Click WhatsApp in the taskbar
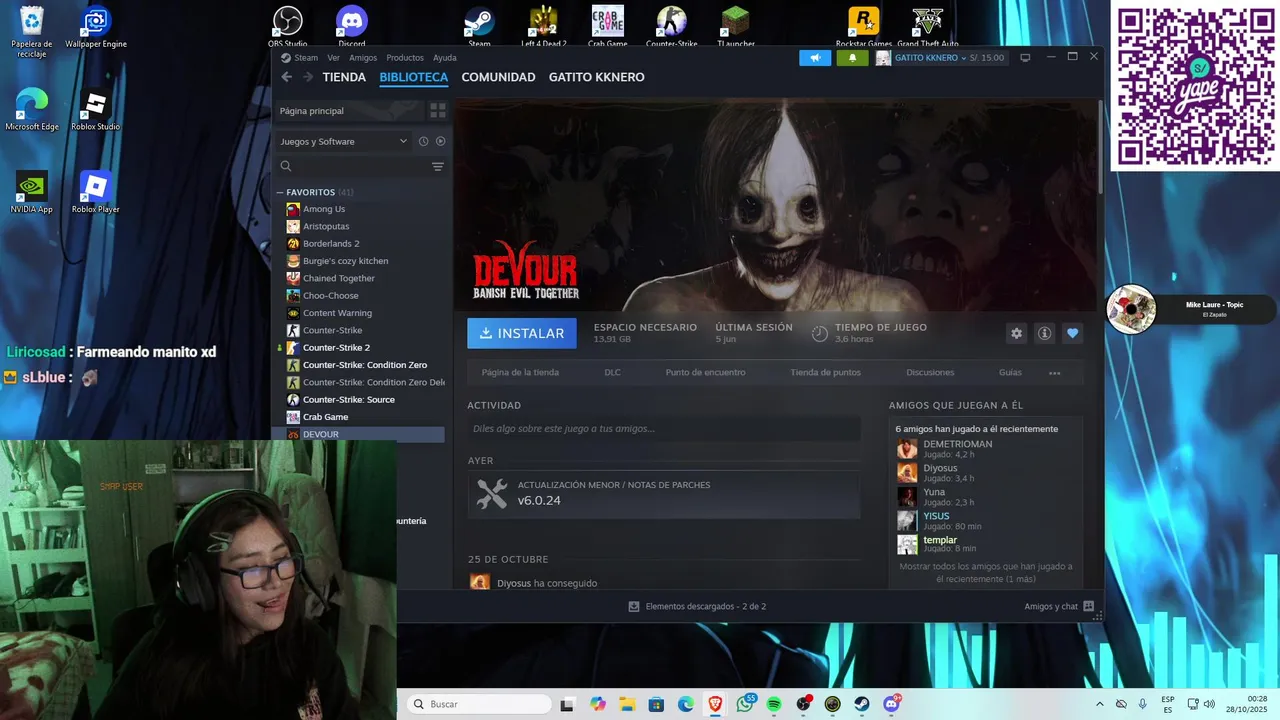The height and width of the screenshot is (720, 1280). pyautogui.click(x=745, y=704)
